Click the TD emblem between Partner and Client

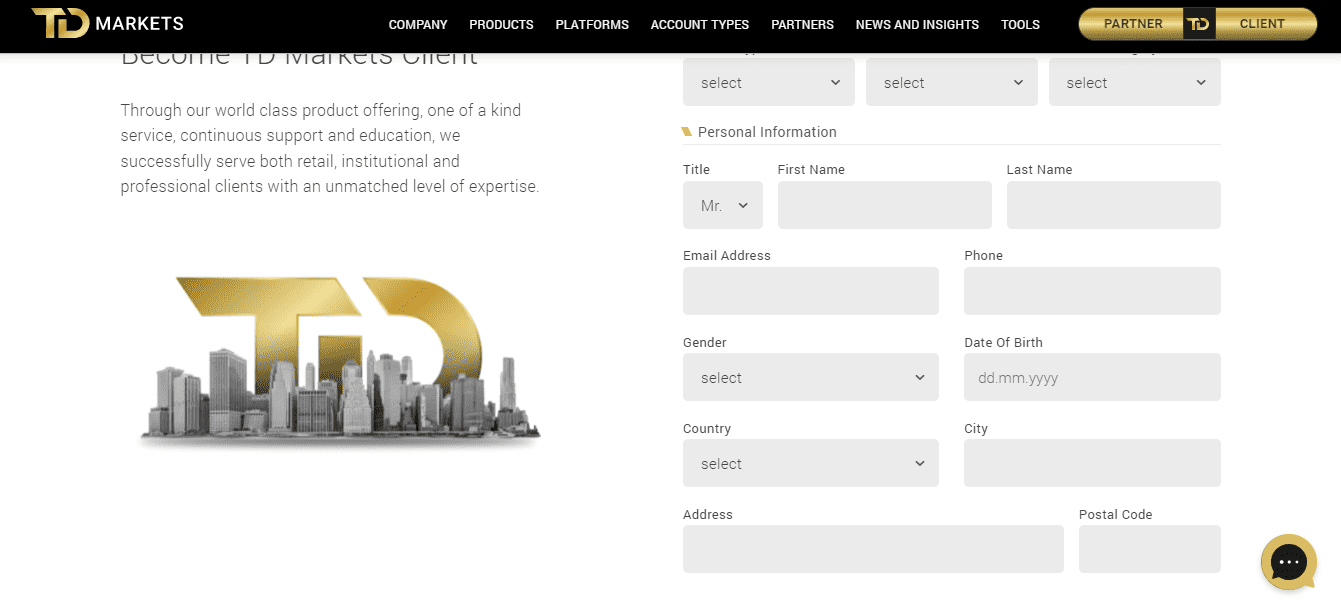point(1198,24)
